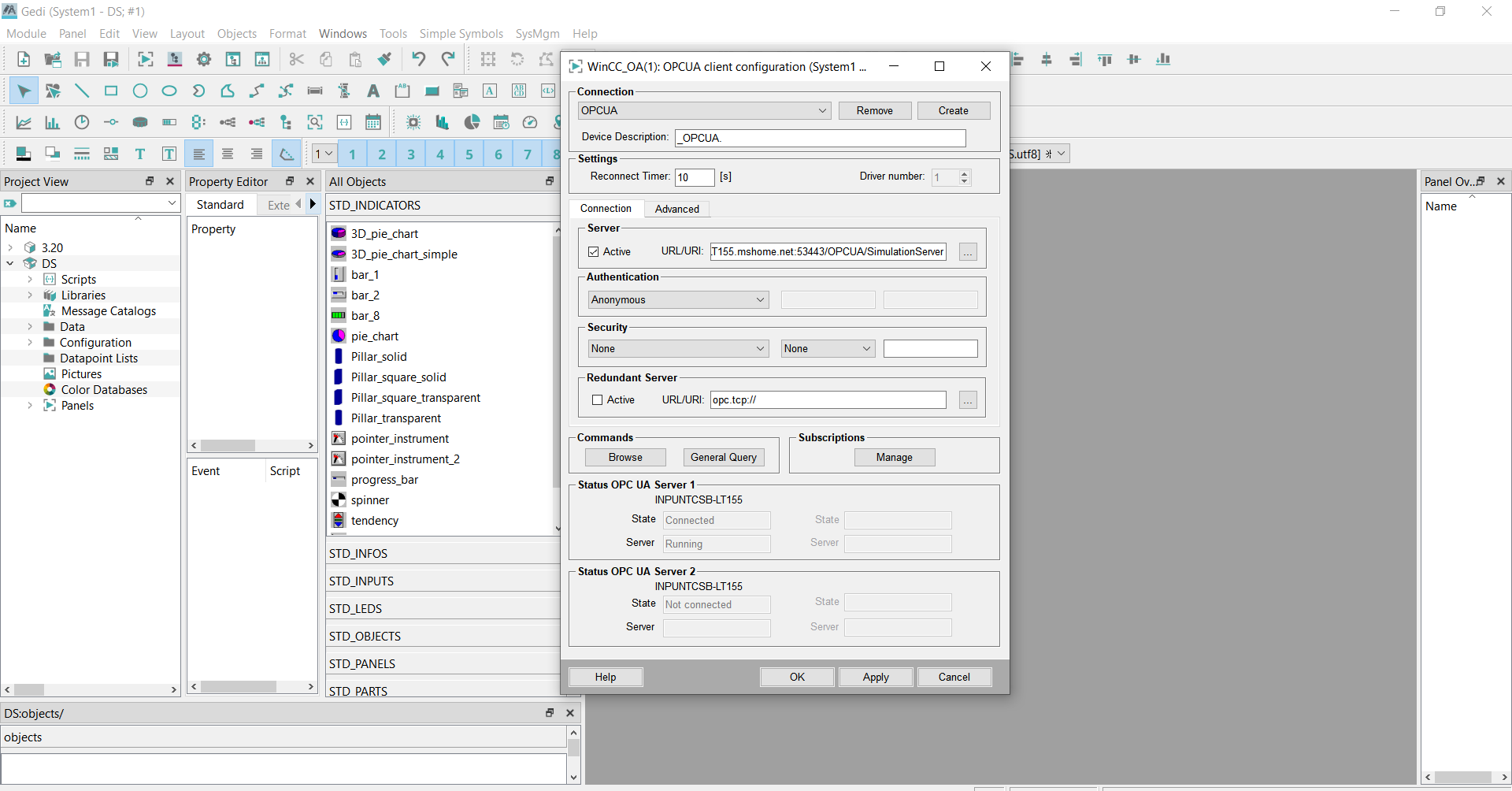Toggle layer 3 visibility button
The height and width of the screenshot is (791, 1512).
tap(410, 154)
